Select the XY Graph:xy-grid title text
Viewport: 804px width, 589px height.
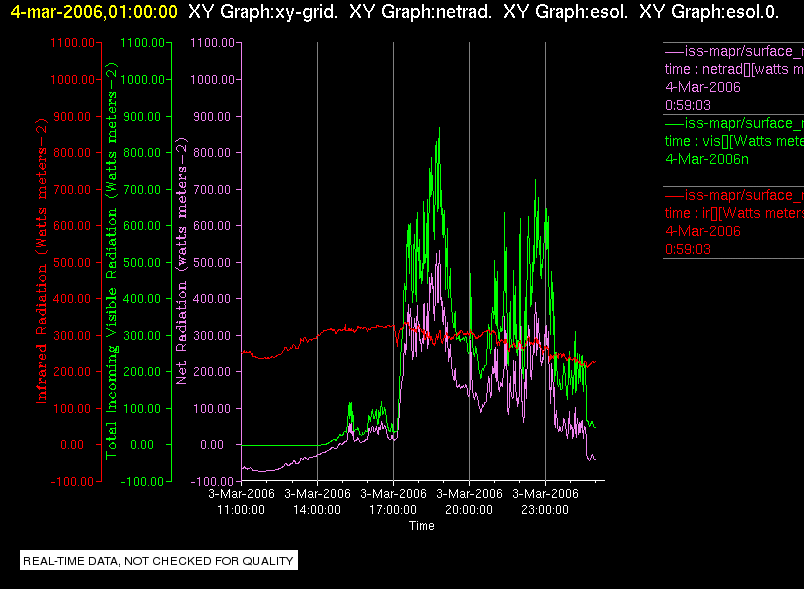click(263, 11)
